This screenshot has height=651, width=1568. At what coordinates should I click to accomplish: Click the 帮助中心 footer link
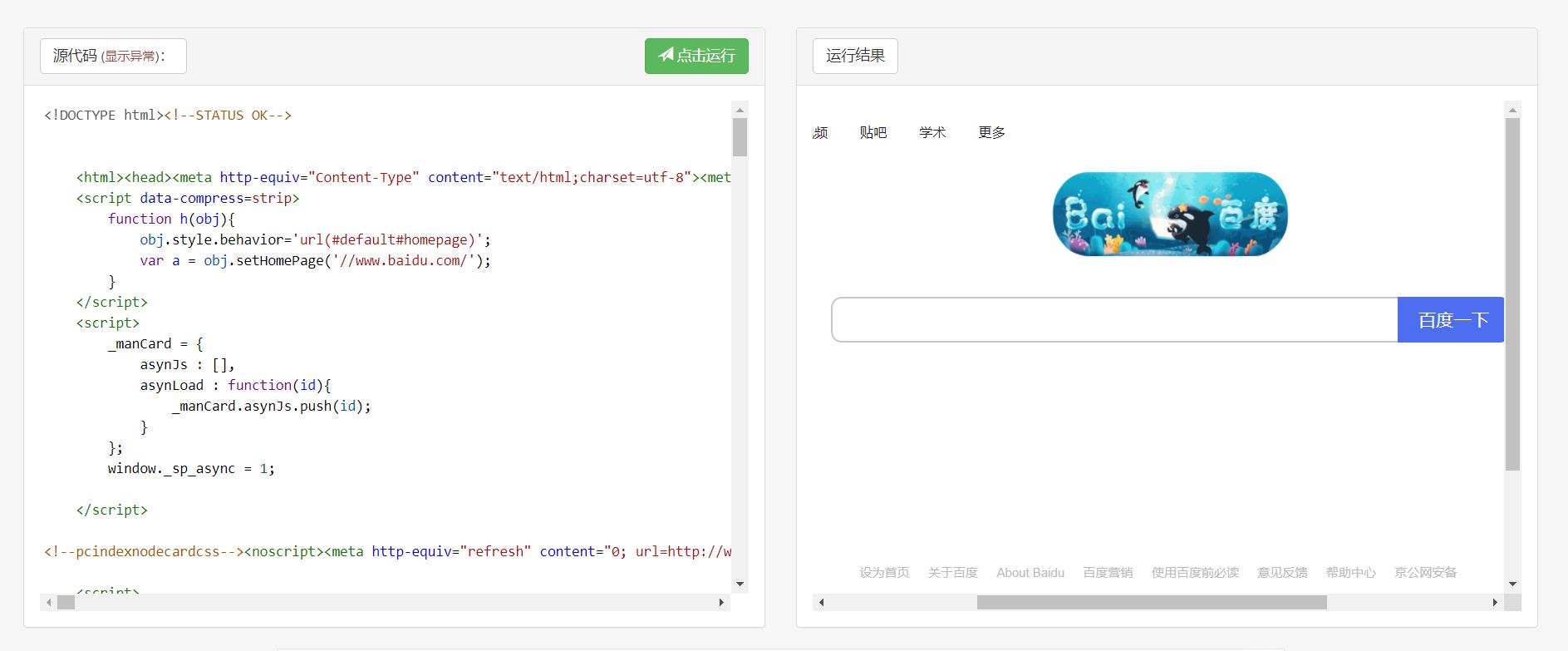(1351, 572)
